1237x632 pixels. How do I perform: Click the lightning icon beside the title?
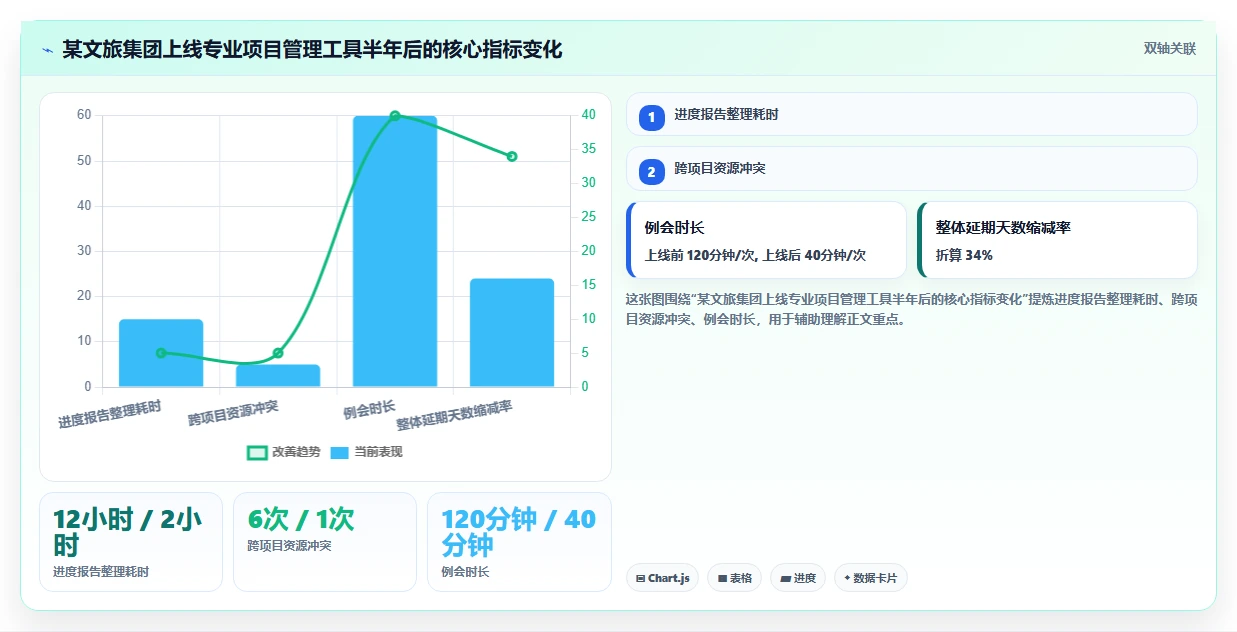[47, 50]
